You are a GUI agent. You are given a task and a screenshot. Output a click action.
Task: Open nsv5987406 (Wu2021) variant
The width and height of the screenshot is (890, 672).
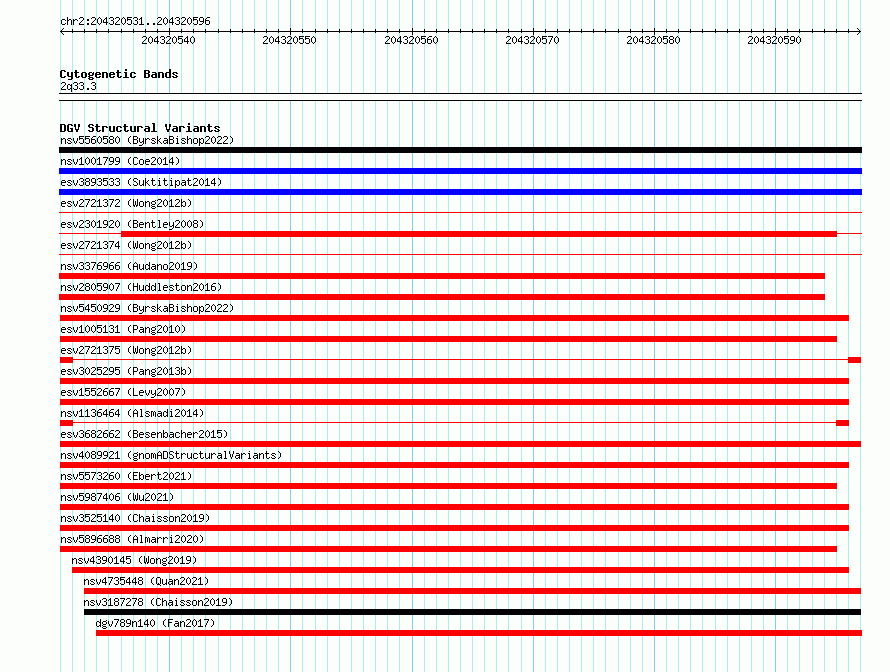click(117, 497)
